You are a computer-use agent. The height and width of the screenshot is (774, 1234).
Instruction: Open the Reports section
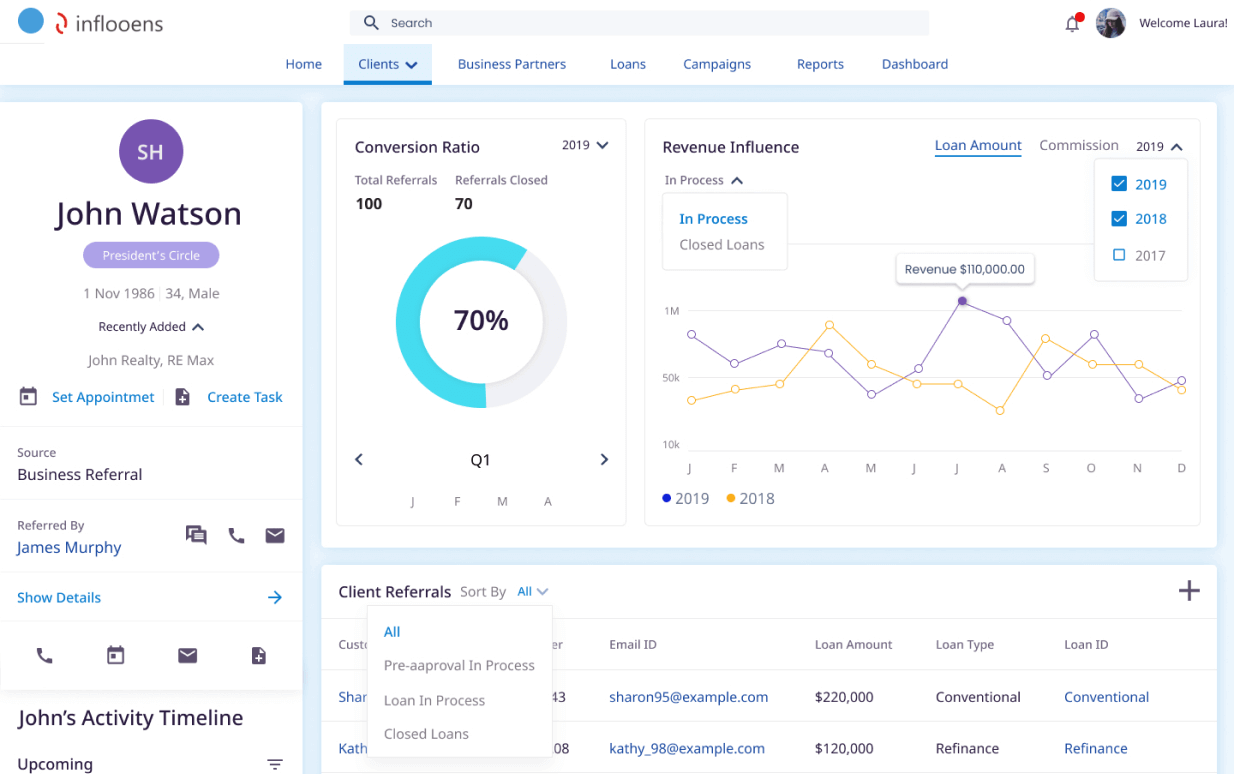[x=819, y=63]
